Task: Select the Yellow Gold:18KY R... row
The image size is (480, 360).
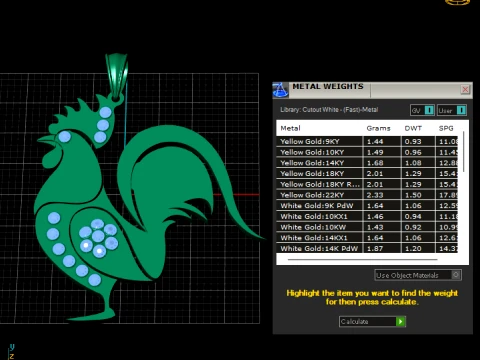Action: [x=367, y=184]
